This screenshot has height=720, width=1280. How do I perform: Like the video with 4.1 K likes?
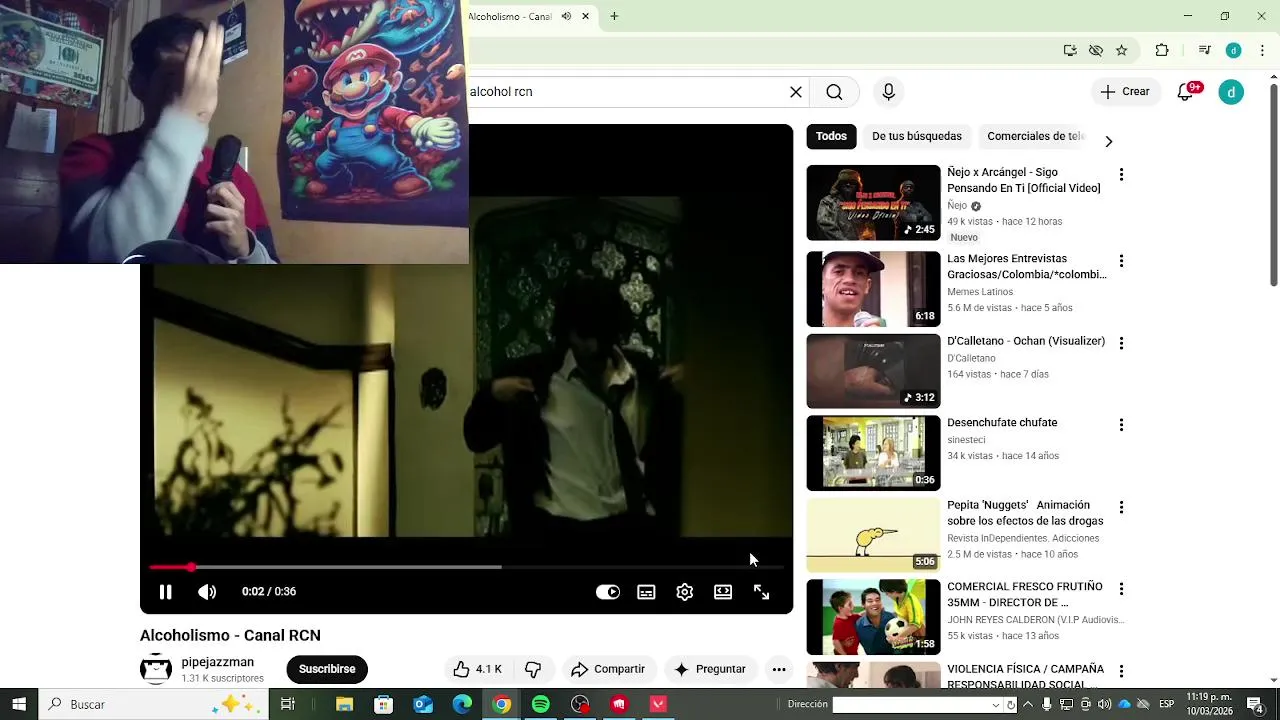[478, 669]
